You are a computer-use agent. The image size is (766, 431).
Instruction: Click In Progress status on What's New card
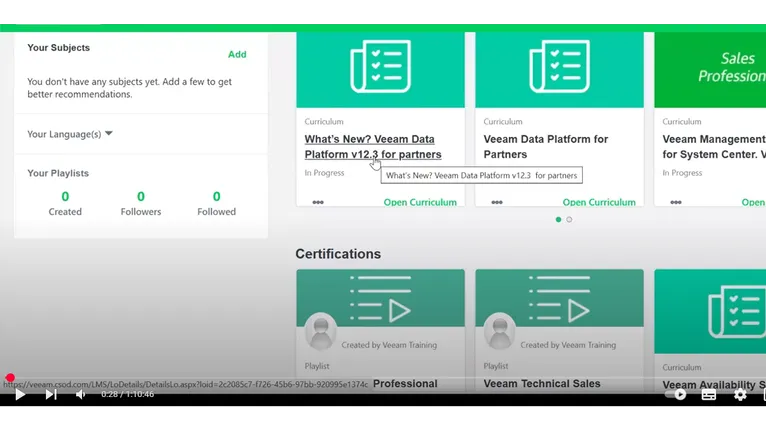tap(324, 173)
